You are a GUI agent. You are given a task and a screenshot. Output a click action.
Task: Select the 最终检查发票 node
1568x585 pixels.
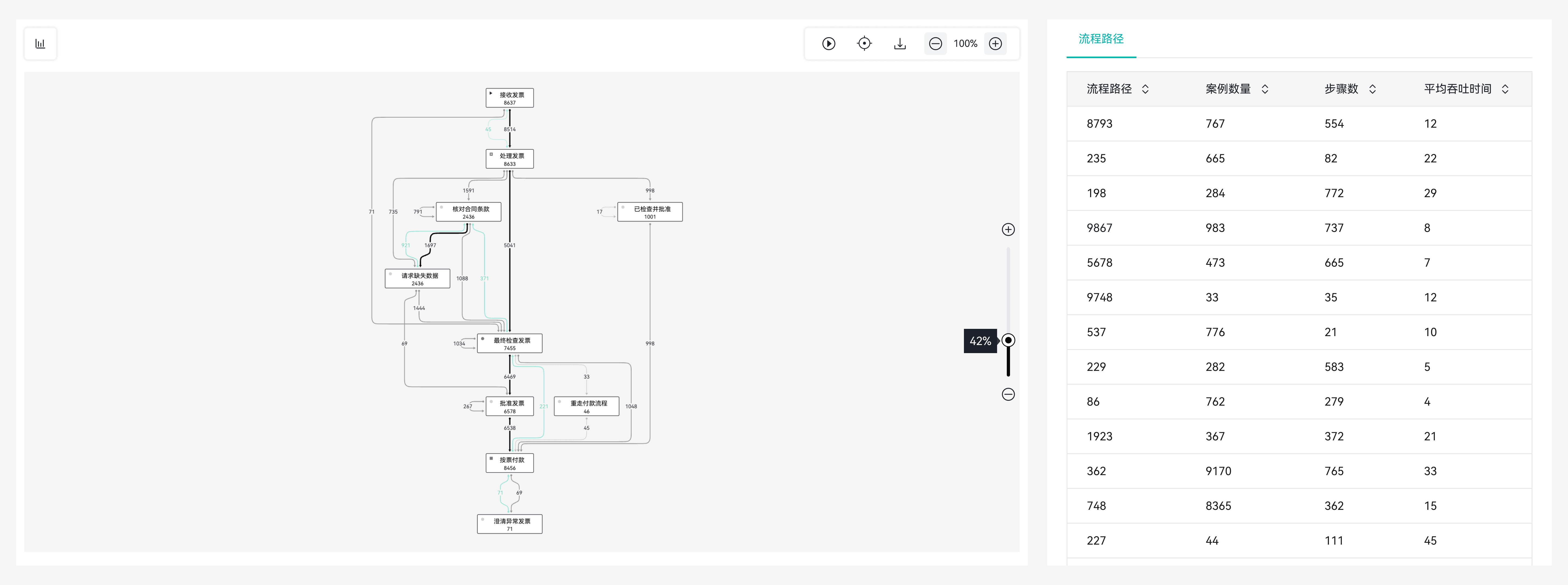509,344
